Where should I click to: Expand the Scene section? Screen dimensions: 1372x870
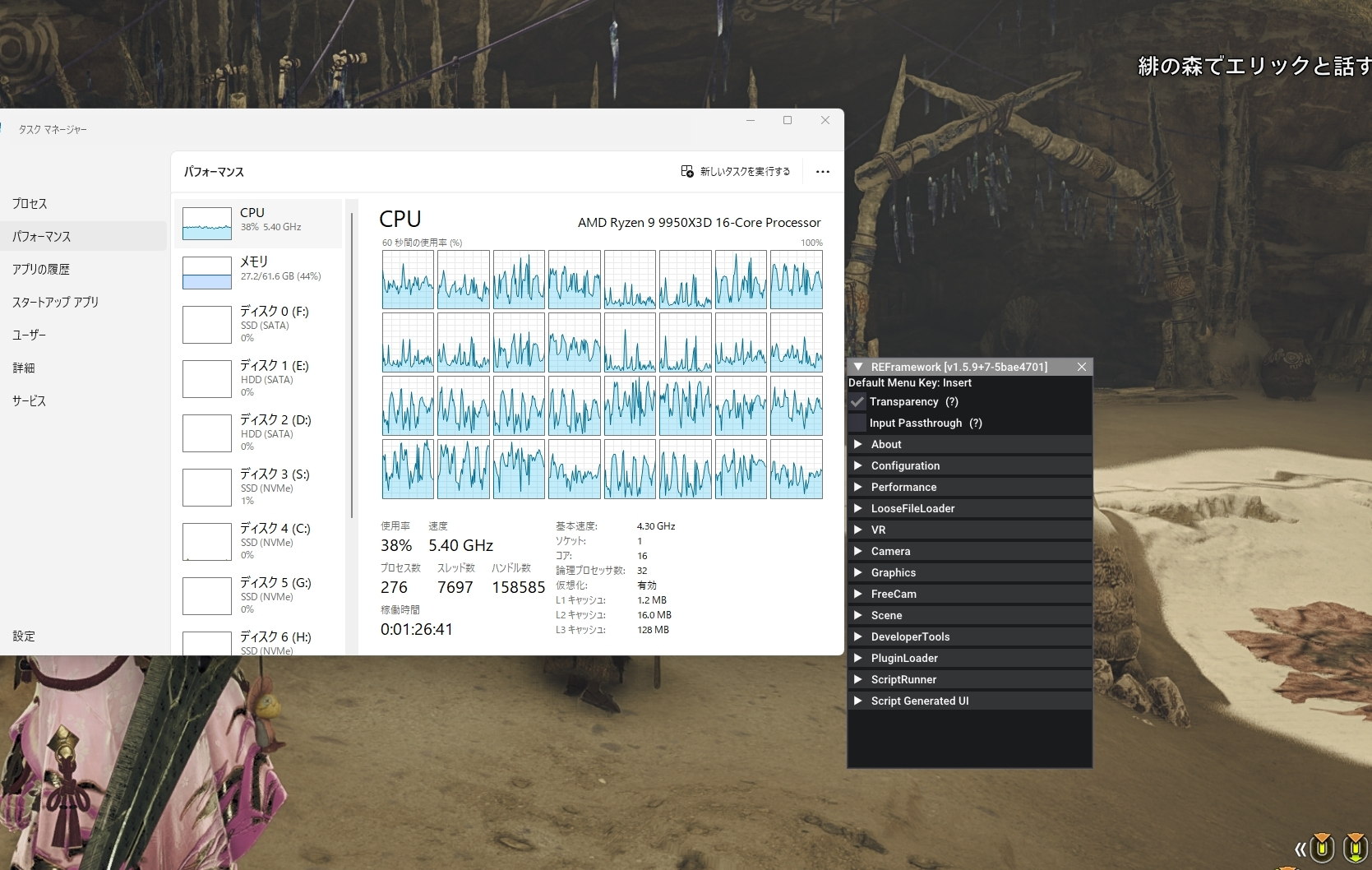click(x=970, y=615)
